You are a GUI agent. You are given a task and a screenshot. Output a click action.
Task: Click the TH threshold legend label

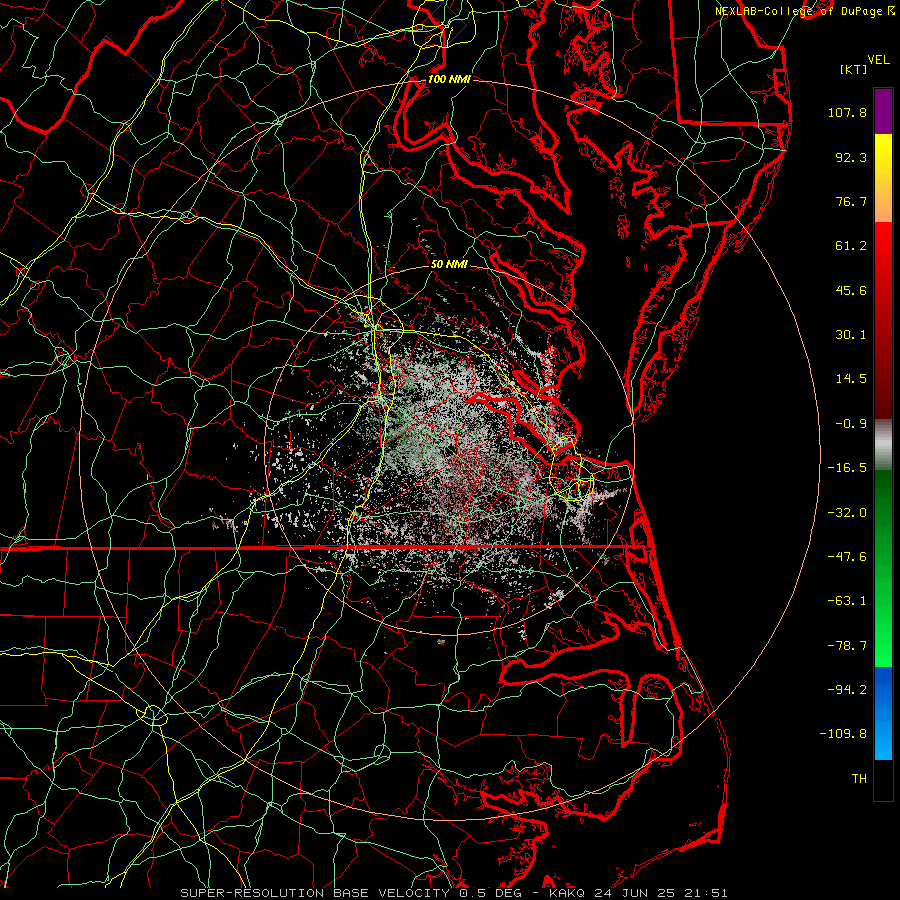859,779
